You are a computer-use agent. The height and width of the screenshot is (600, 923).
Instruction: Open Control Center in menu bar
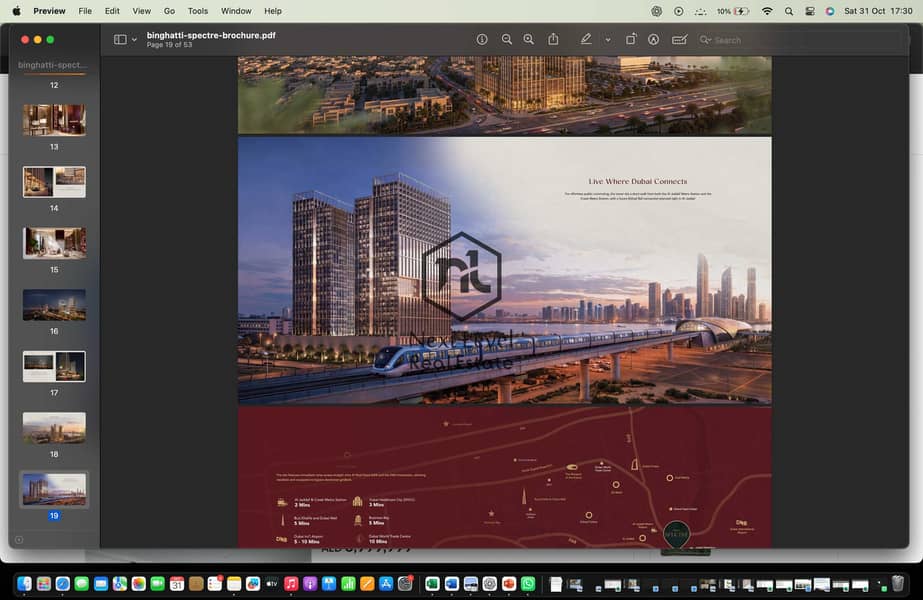[810, 11]
